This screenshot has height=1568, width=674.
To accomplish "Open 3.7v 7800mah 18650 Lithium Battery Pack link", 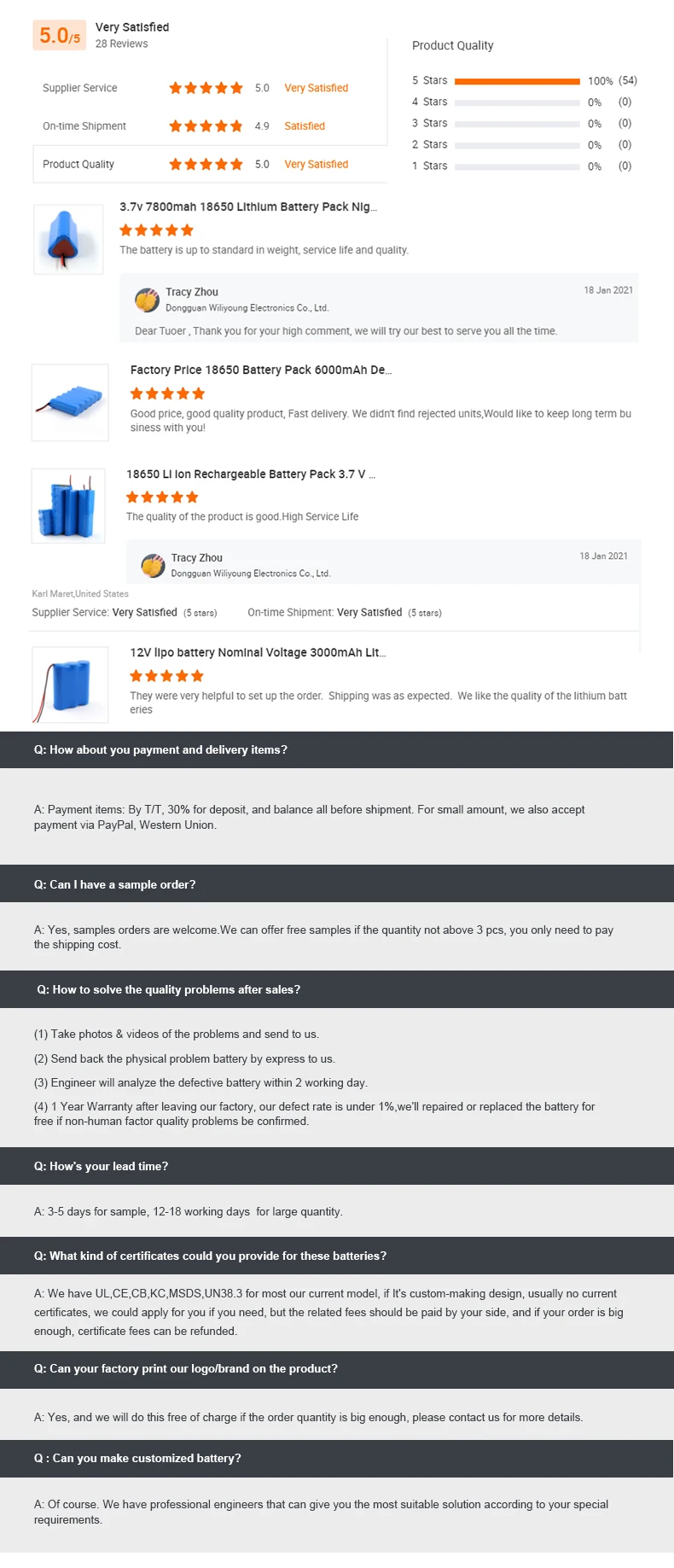I will 247,207.
